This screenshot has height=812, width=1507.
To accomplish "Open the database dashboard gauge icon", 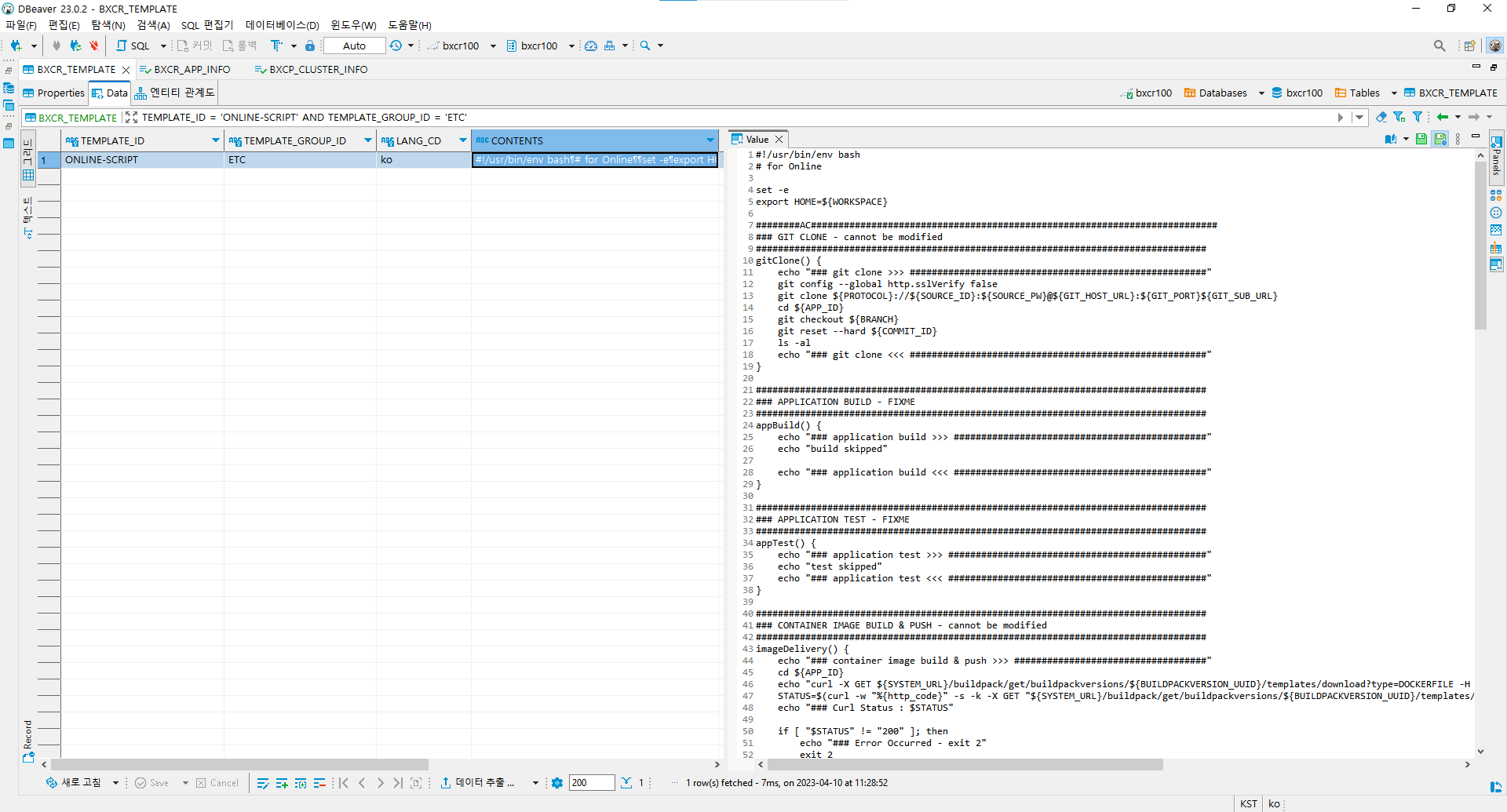I will (x=591, y=46).
